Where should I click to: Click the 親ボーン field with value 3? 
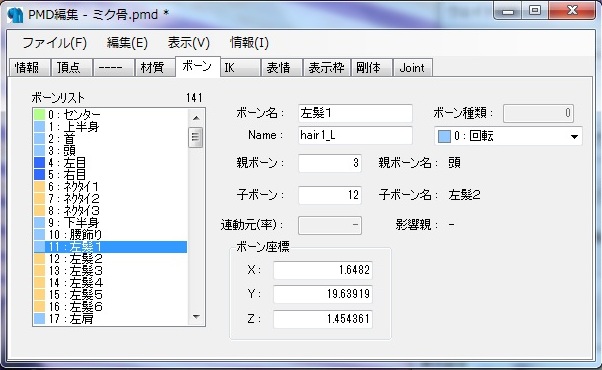pos(330,163)
